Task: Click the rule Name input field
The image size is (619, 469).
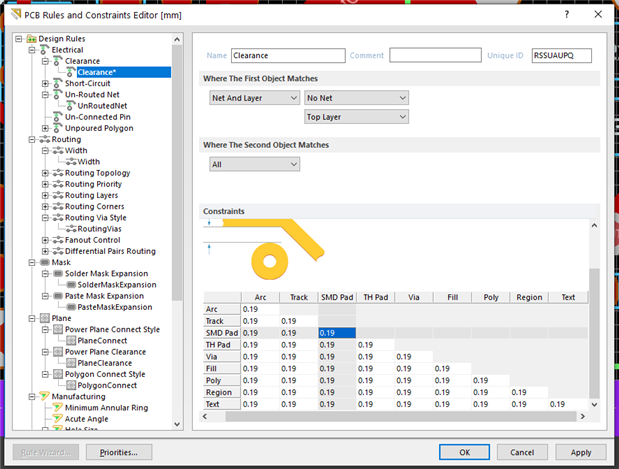Action: click(286, 56)
